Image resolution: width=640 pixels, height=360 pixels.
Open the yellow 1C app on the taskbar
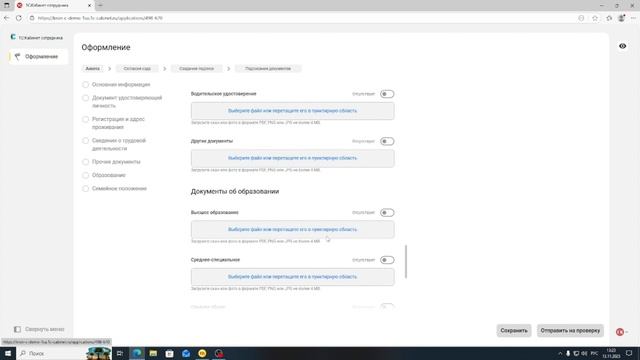click(x=202, y=353)
